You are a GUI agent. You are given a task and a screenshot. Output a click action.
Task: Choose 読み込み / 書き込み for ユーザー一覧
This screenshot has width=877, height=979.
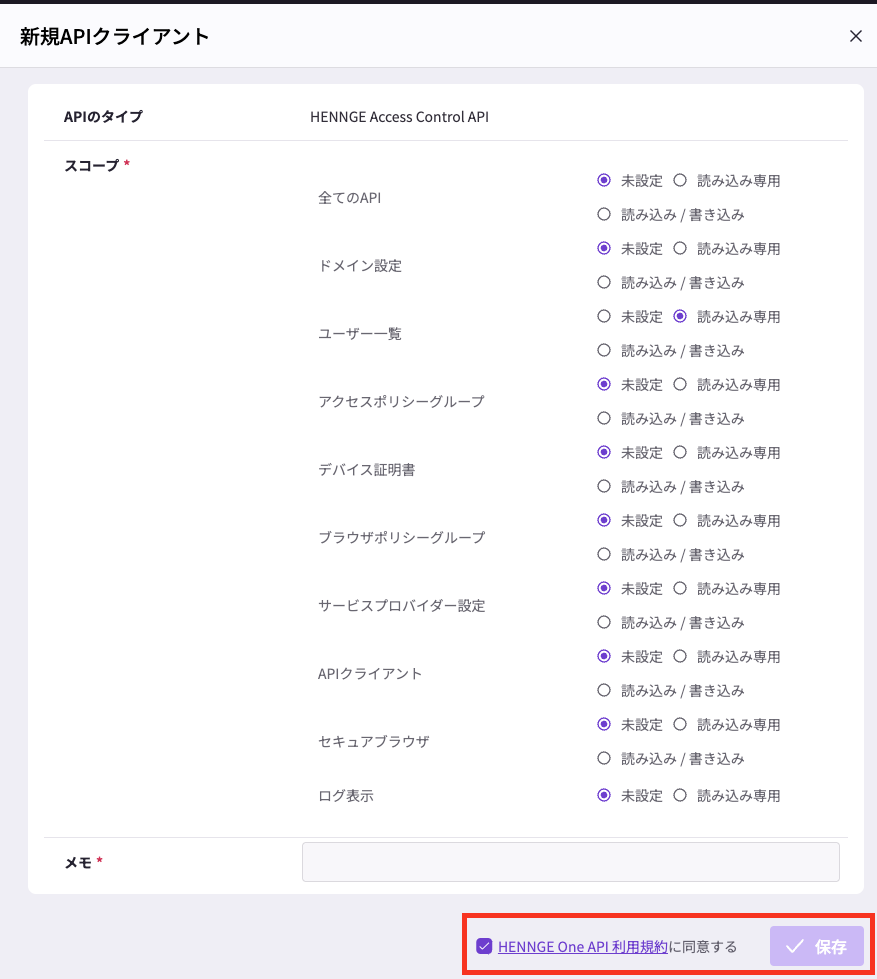click(603, 350)
